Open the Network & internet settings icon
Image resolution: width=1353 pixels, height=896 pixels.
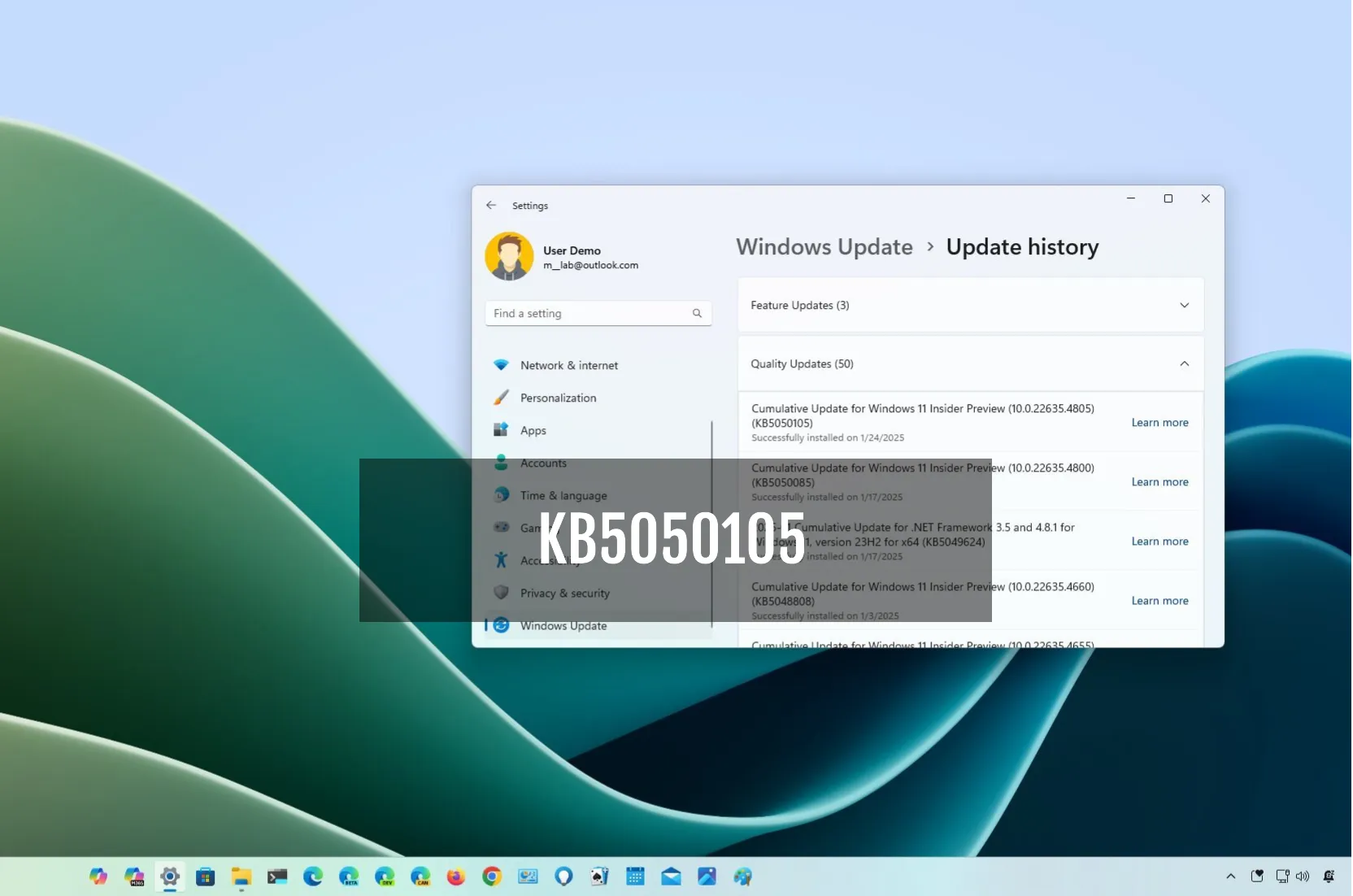coord(501,365)
